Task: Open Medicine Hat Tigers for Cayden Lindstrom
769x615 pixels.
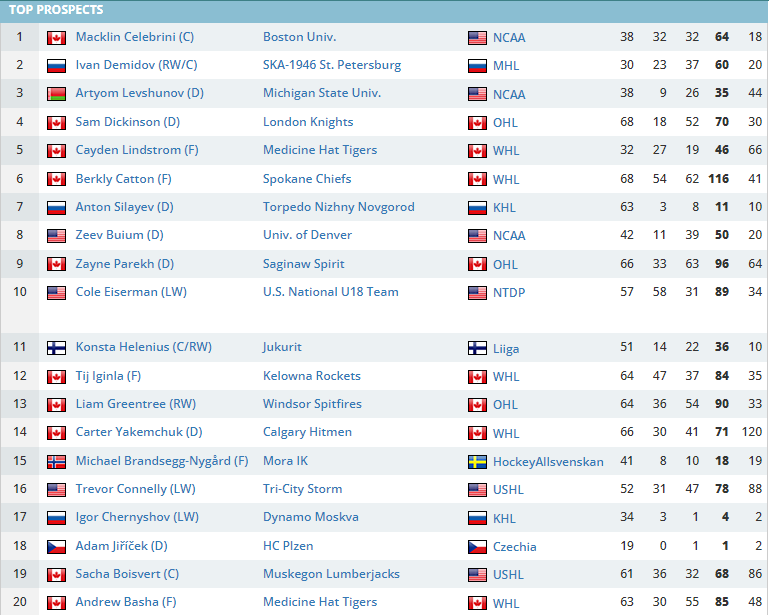Action: coord(320,150)
